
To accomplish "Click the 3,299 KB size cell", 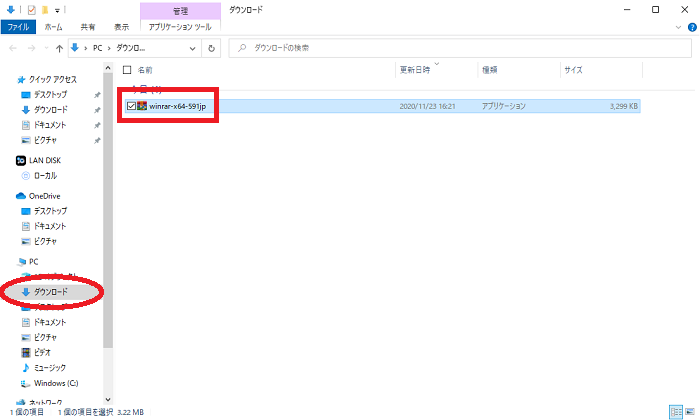I will click(624, 106).
